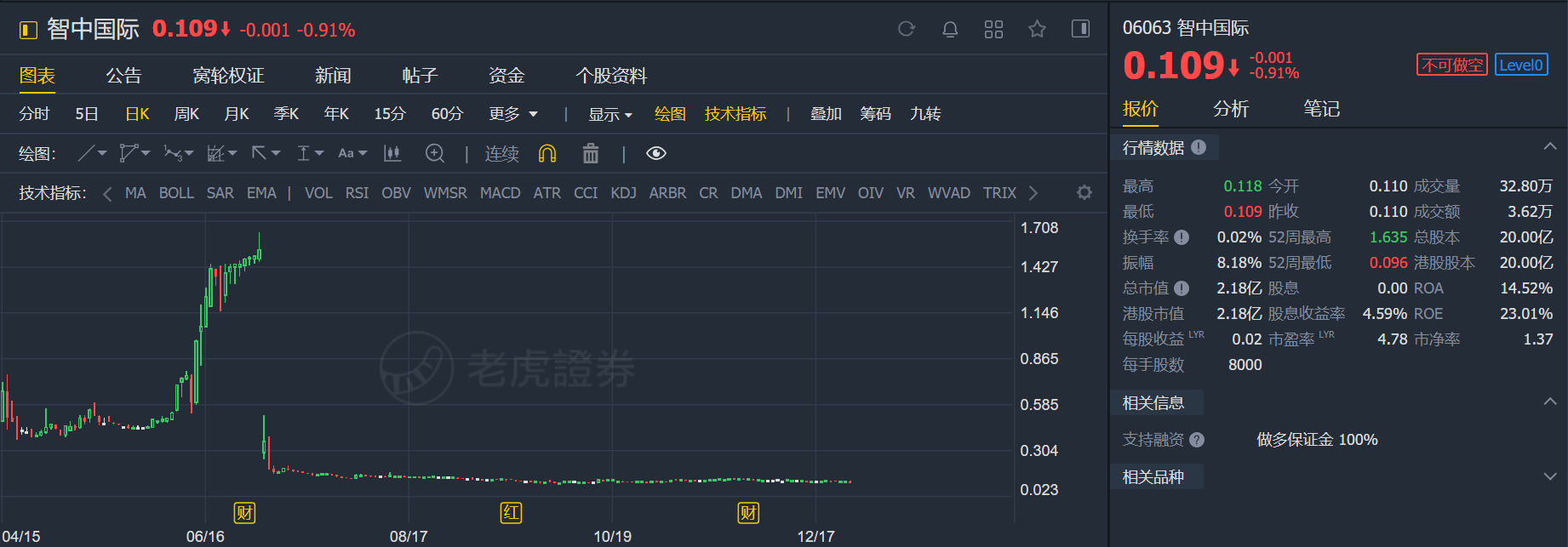Toggle 九转 indicator on chart

(925, 114)
